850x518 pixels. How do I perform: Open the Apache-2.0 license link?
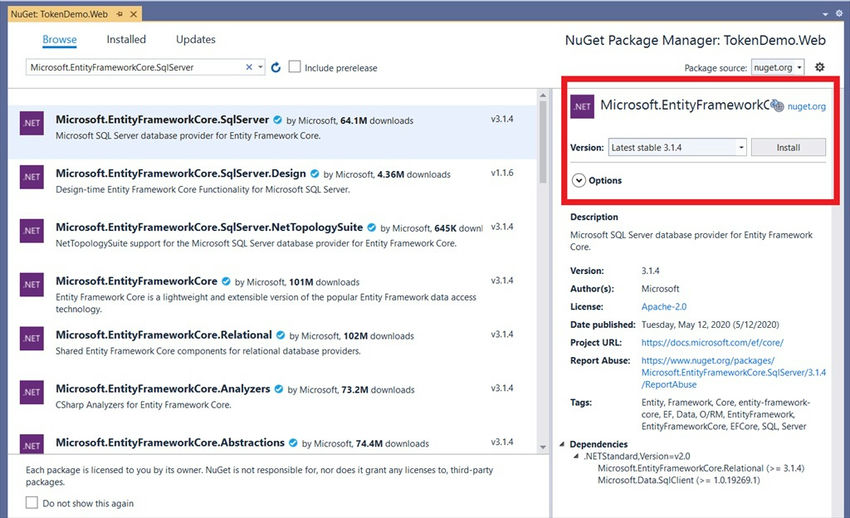(x=663, y=307)
